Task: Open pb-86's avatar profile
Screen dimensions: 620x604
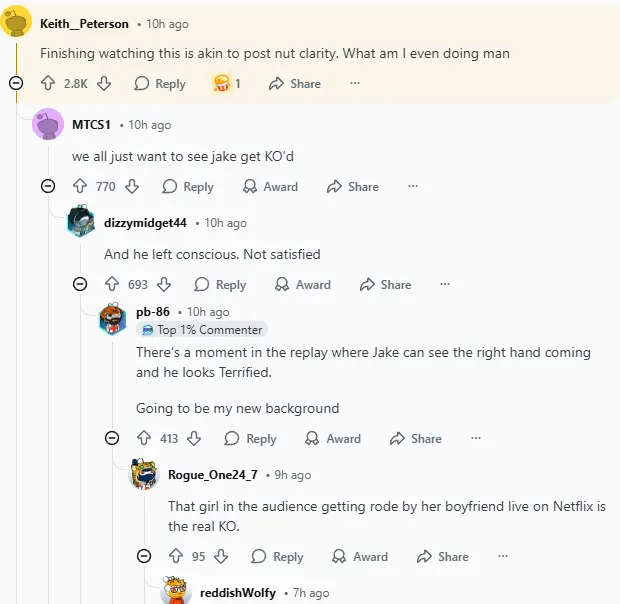Action: (112, 320)
